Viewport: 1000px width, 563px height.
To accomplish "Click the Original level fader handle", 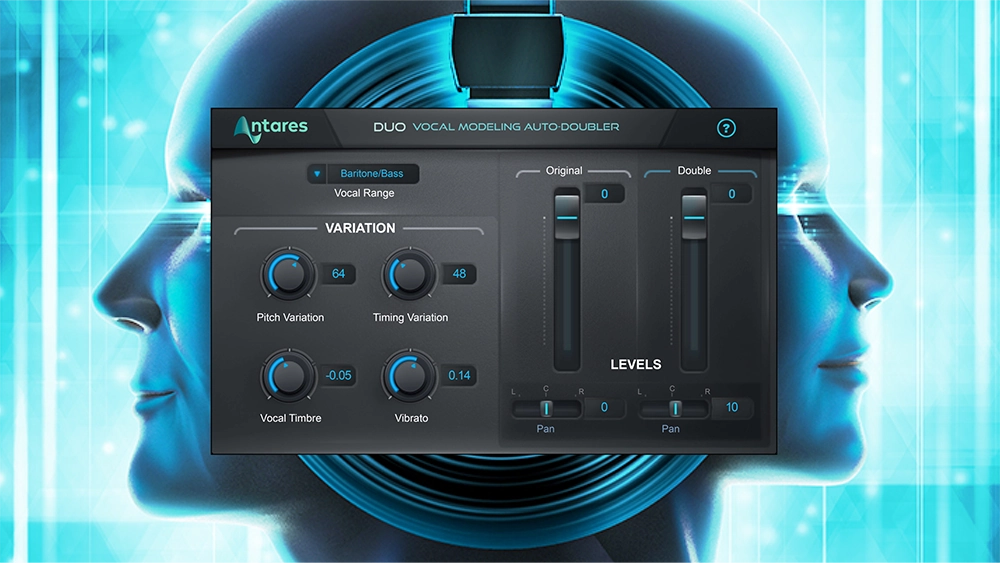I will coord(566,217).
